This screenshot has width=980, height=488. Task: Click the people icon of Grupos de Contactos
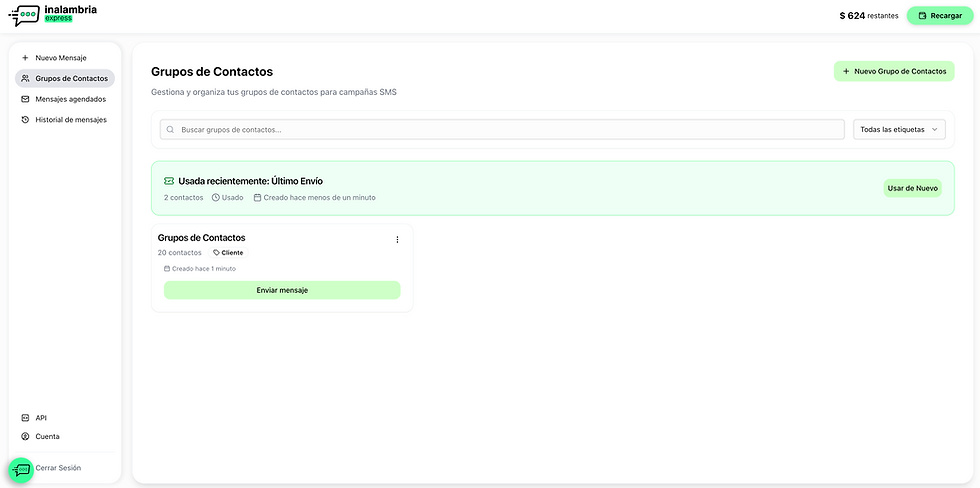[25, 78]
